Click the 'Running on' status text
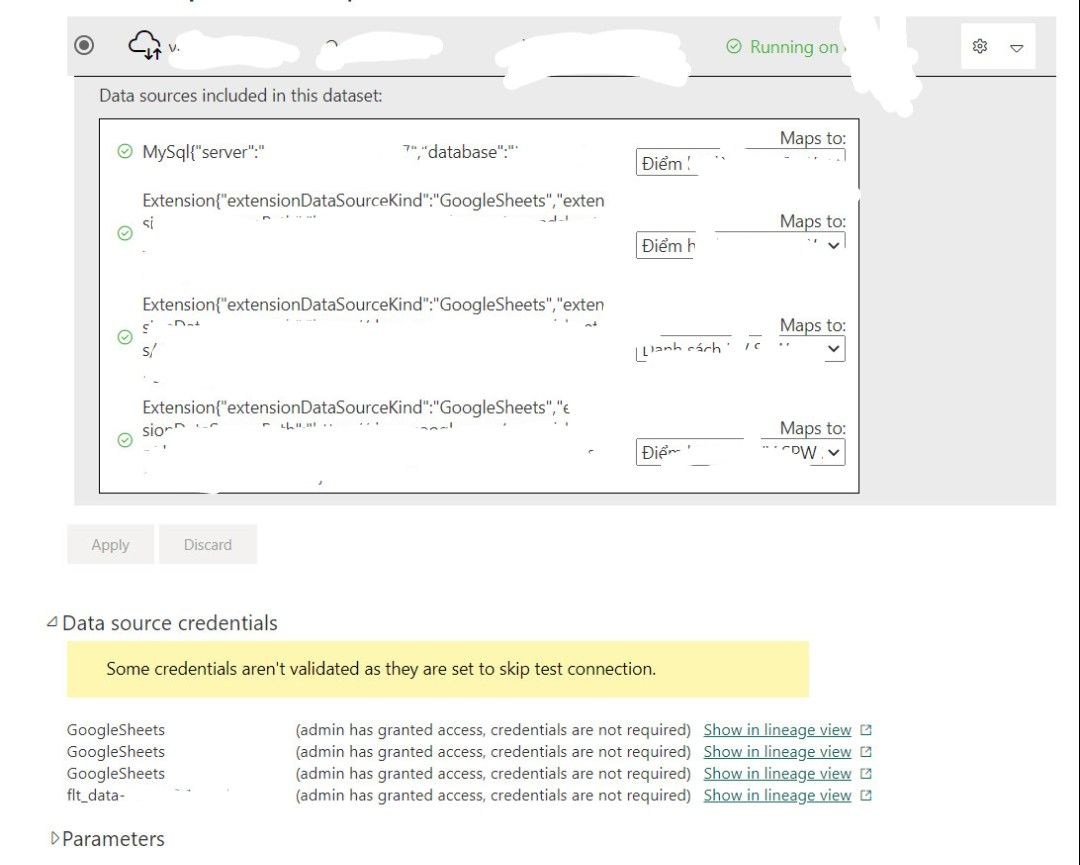This screenshot has height=865, width=1080. point(793,47)
